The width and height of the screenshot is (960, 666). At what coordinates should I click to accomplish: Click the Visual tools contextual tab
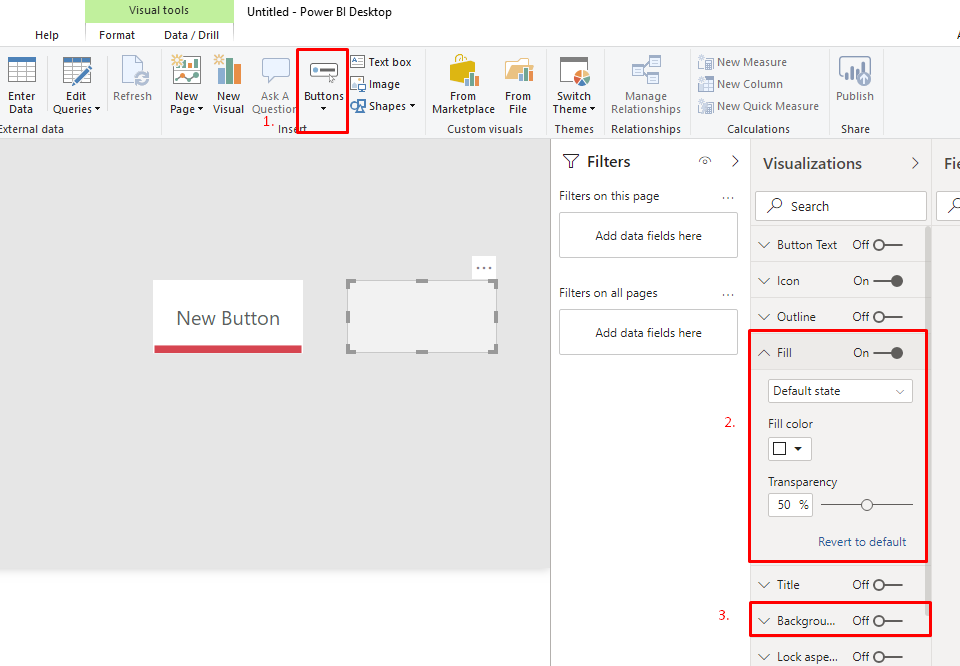(x=159, y=10)
